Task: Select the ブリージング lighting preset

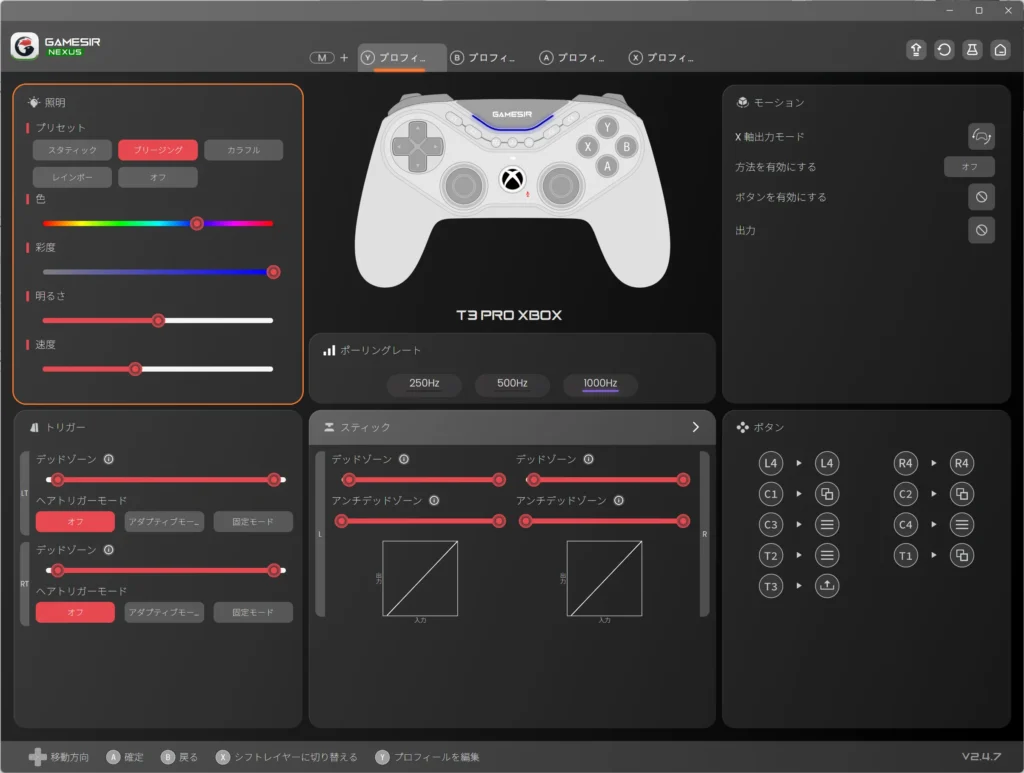Action: (158, 150)
